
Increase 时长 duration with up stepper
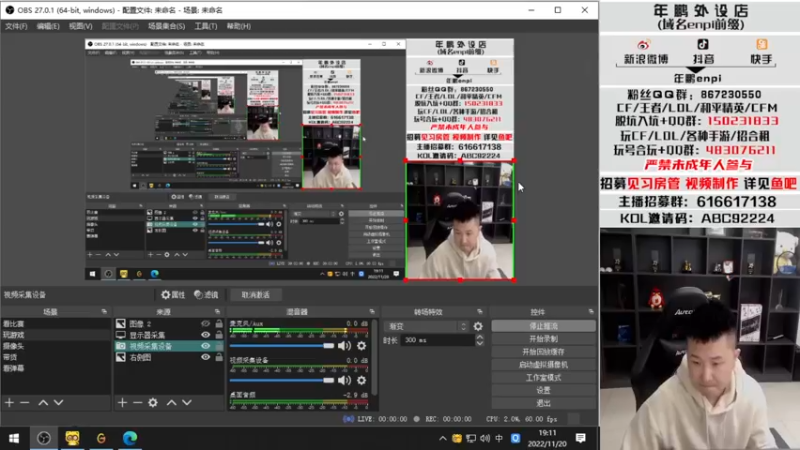tap(480, 337)
